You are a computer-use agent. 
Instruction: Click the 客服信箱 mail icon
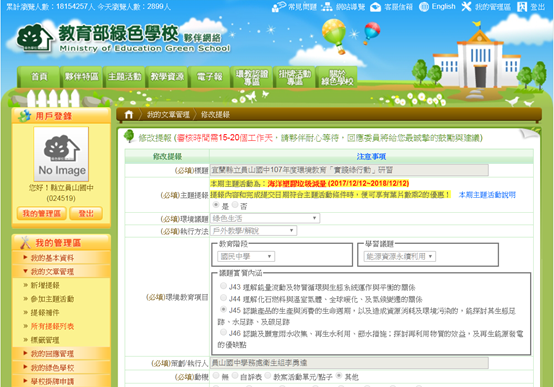pos(375,7)
